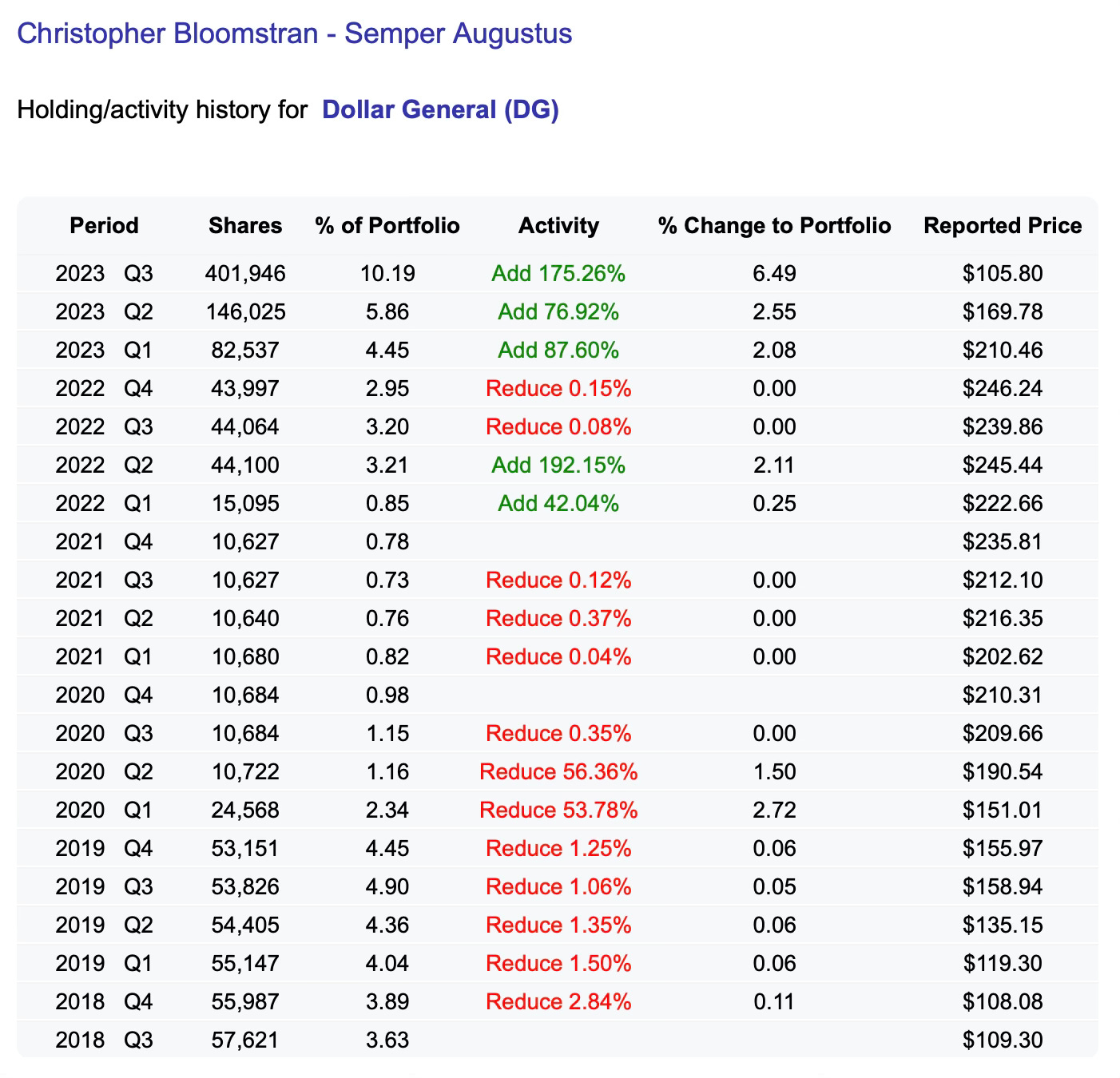Screen dimensions: 1120x1078
Task: Select the Reduce 0.12% activity cell
Action: pyautogui.click(x=558, y=581)
